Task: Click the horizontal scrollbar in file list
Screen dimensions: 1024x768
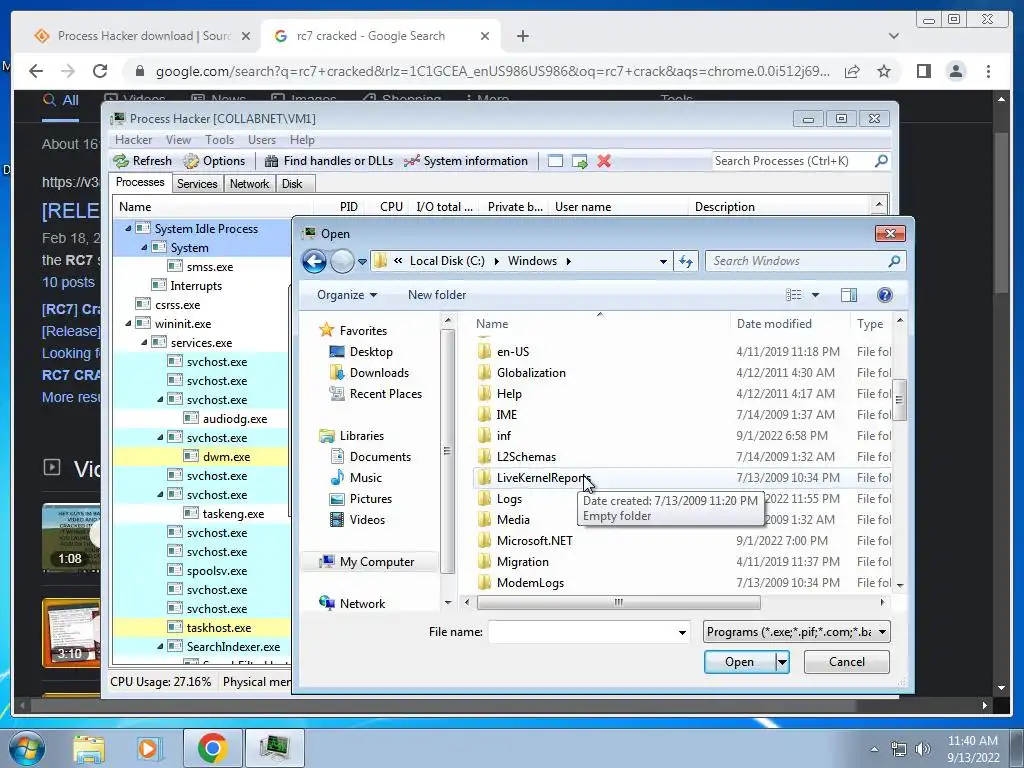Action: click(618, 602)
